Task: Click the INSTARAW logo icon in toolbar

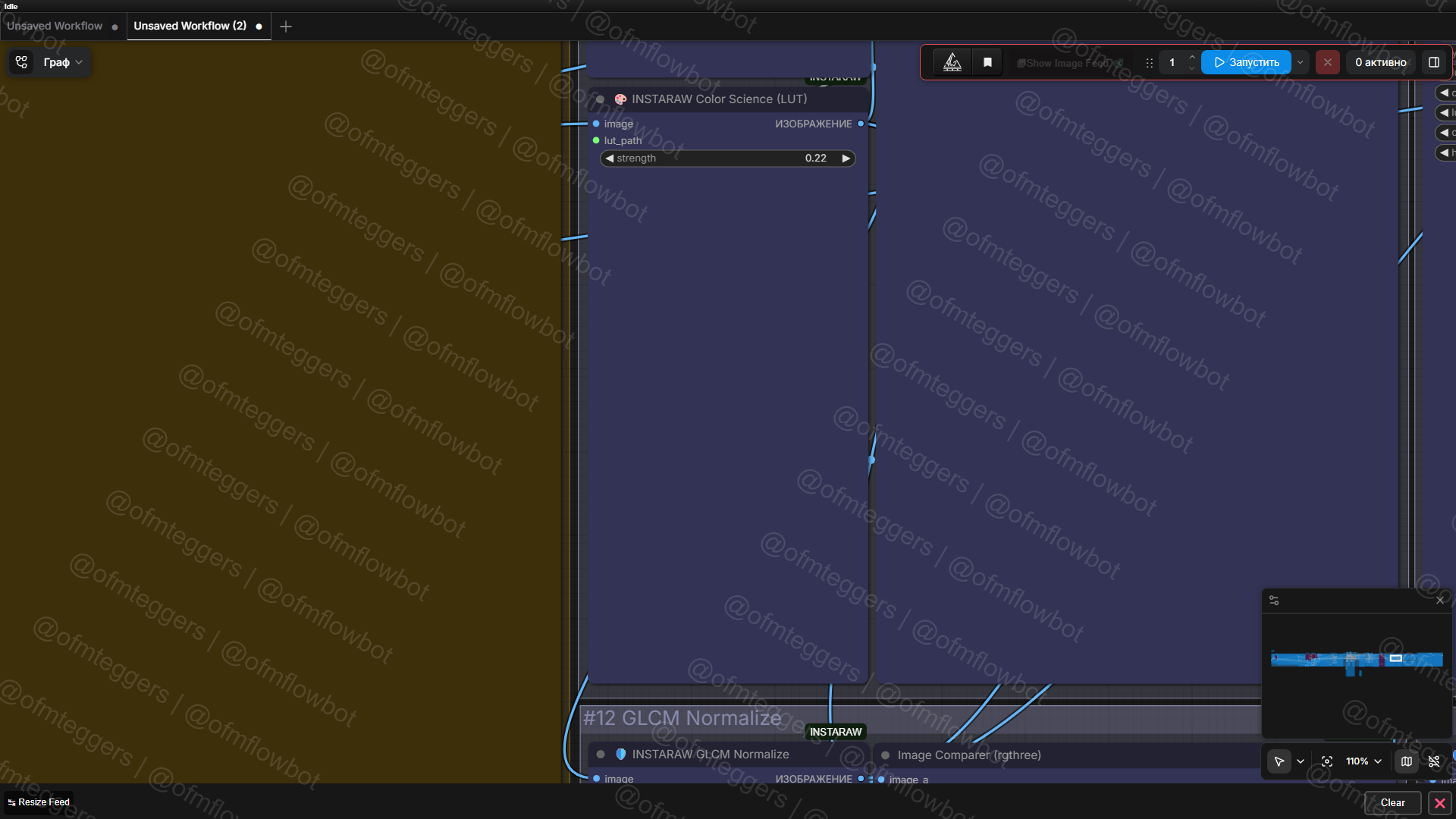Action: coord(952,62)
